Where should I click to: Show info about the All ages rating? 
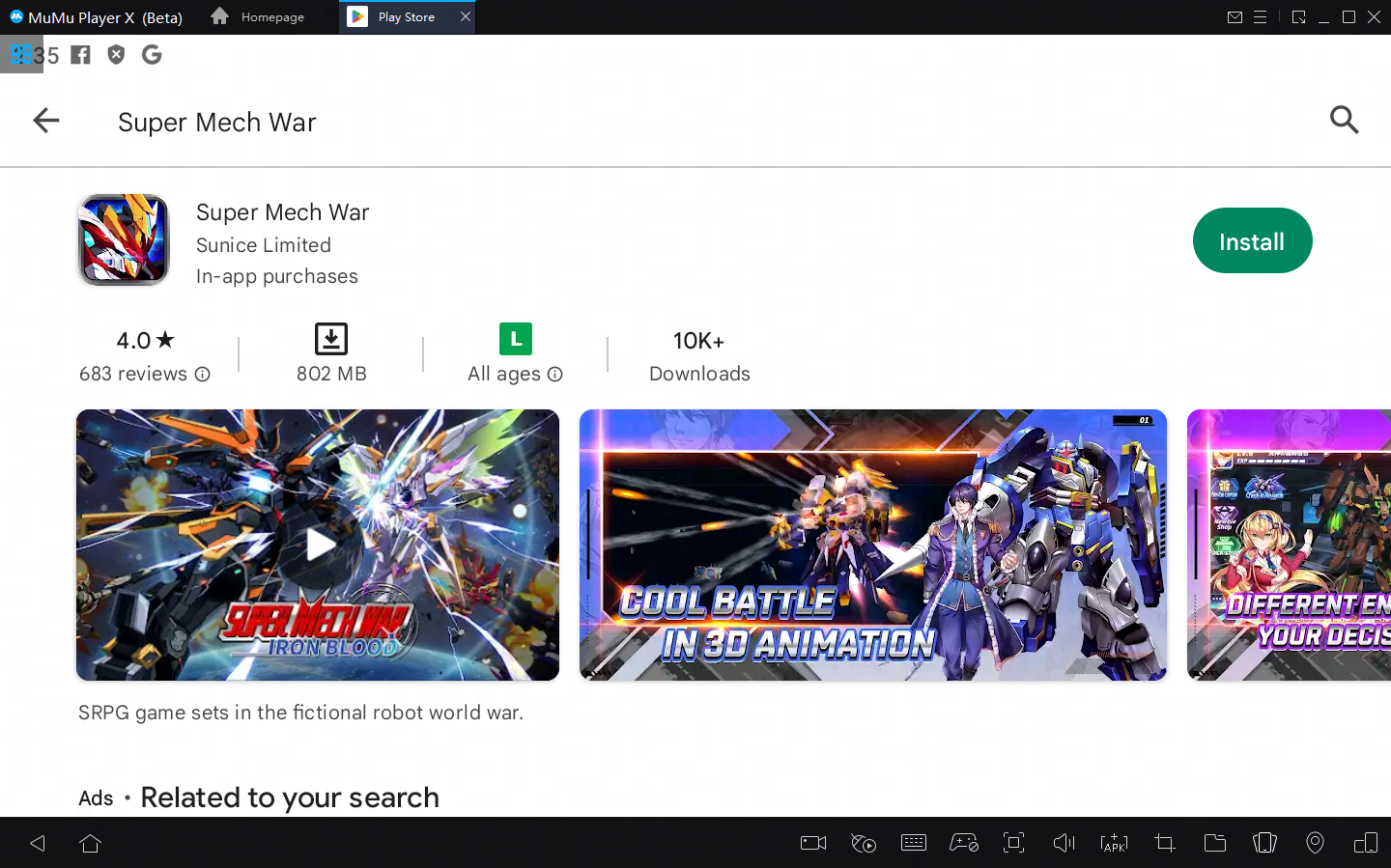pyautogui.click(x=554, y=375)
